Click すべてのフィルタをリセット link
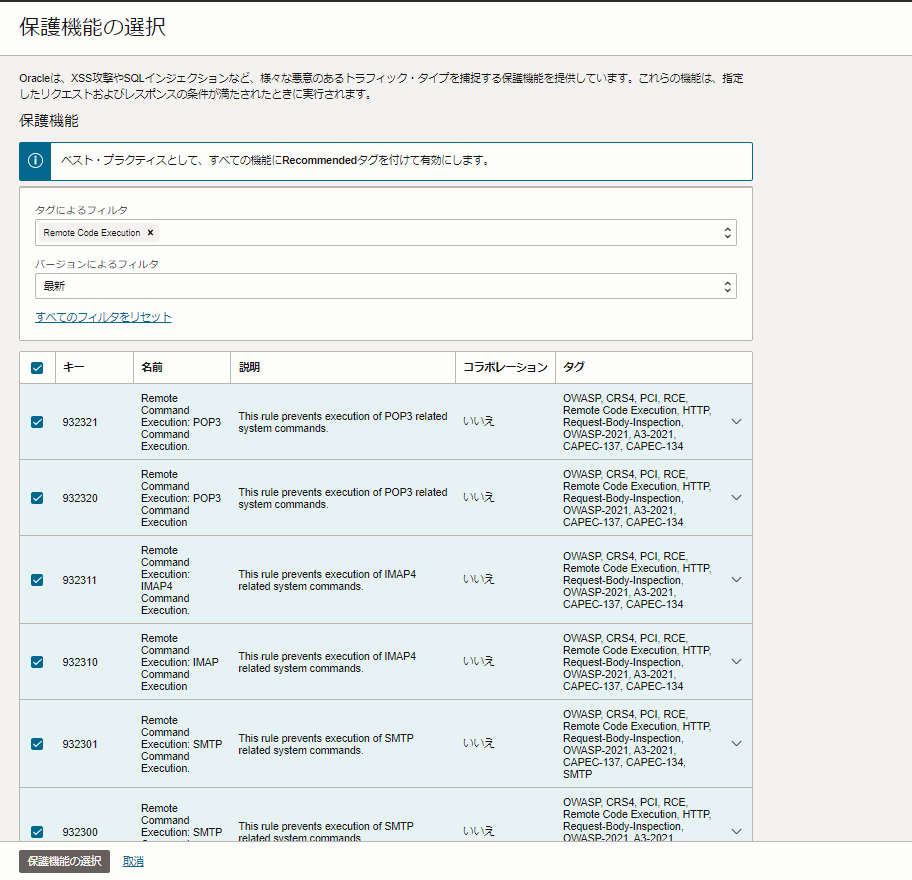 tap(103, 317)
